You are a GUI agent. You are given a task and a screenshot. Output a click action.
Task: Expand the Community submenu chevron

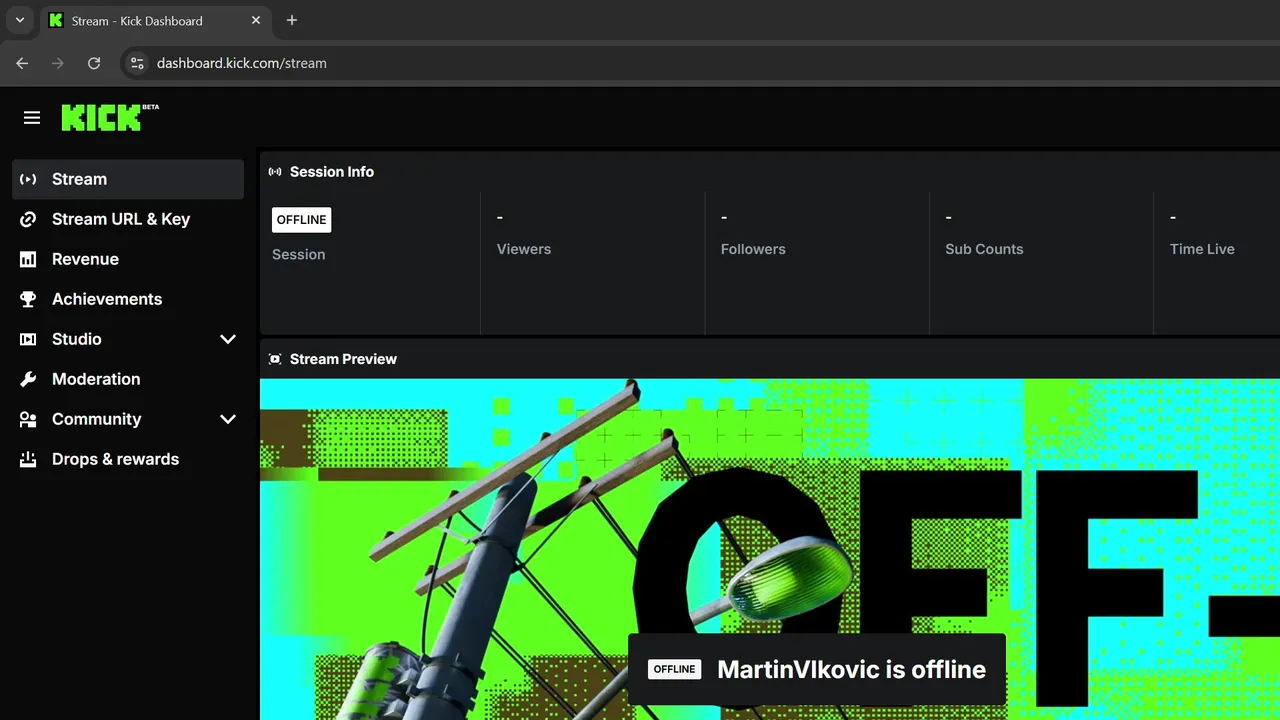point(228,419)
